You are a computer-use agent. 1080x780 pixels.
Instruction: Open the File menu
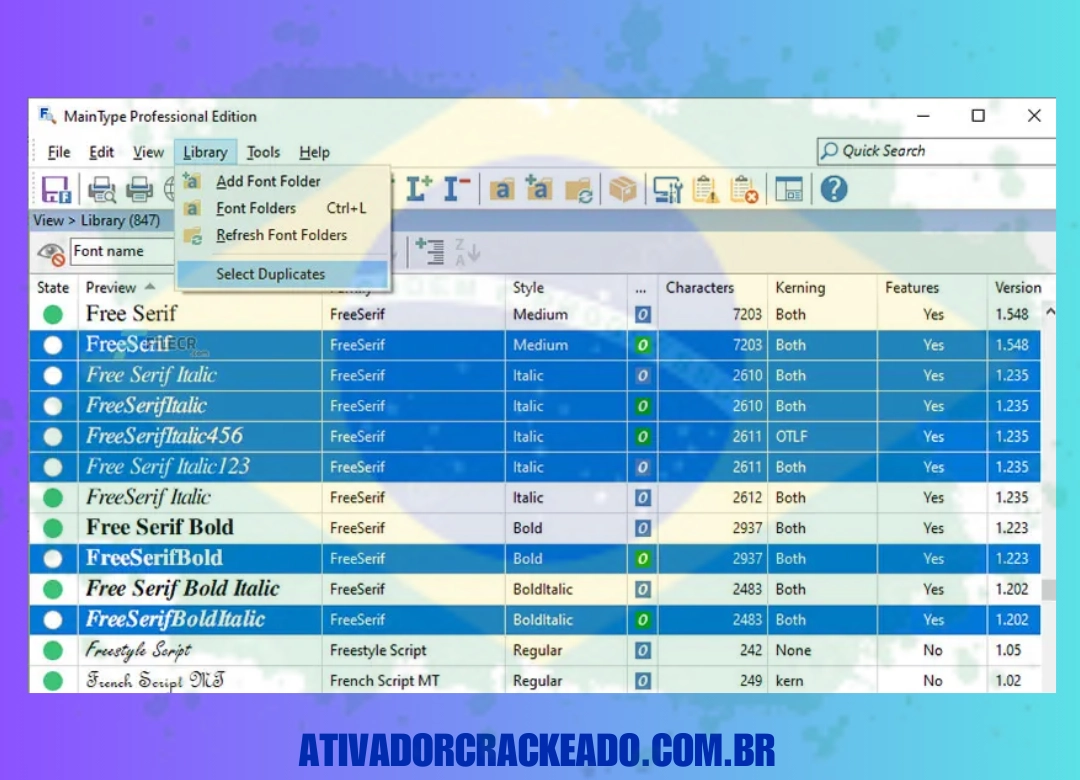tap(59, 152)
